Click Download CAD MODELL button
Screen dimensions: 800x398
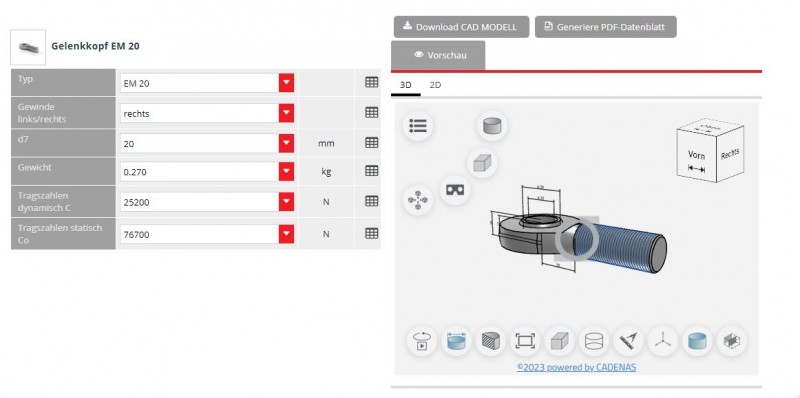coord(461,27)
